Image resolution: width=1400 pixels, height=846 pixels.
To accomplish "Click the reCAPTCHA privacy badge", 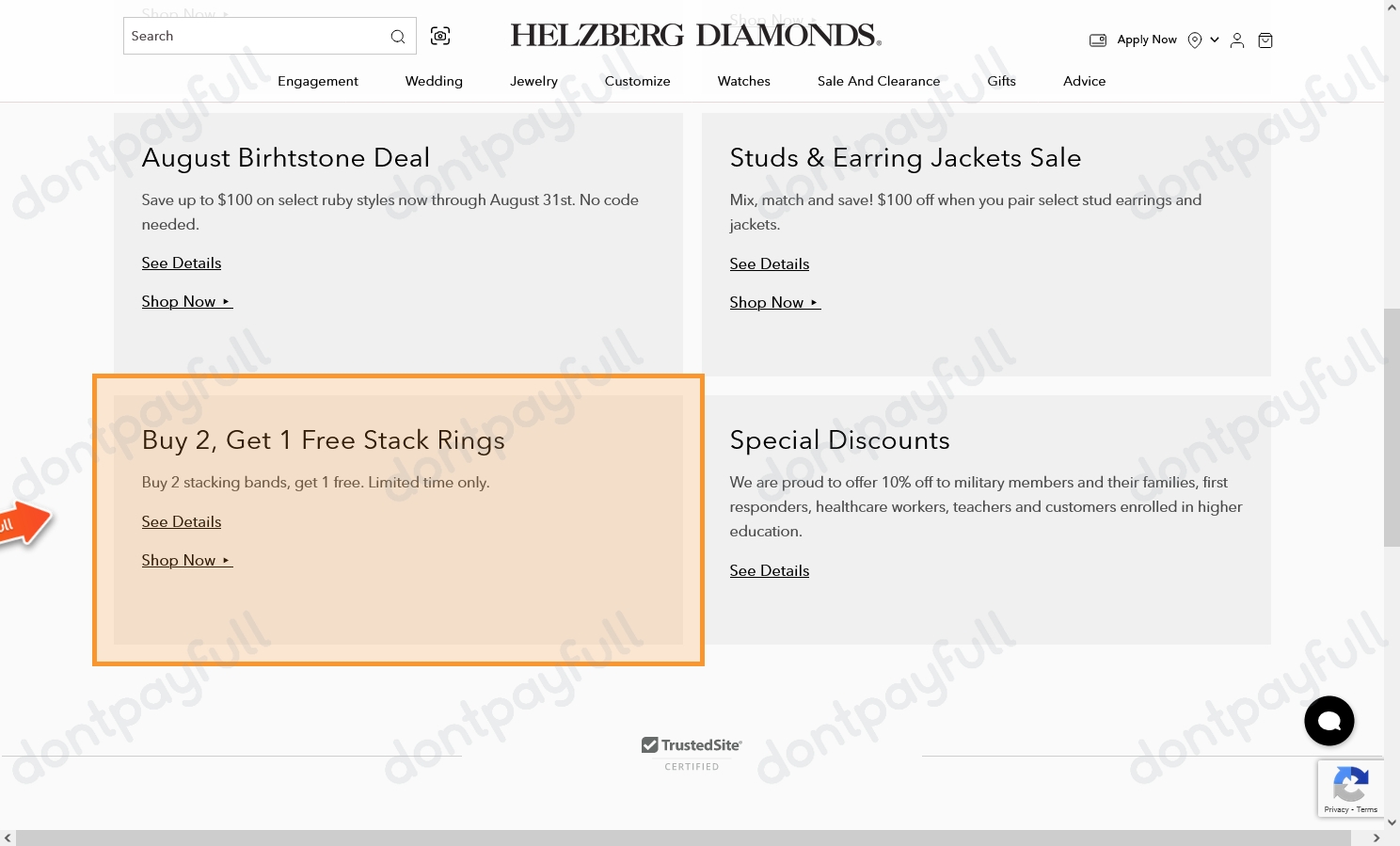I will pos(1351,789).
